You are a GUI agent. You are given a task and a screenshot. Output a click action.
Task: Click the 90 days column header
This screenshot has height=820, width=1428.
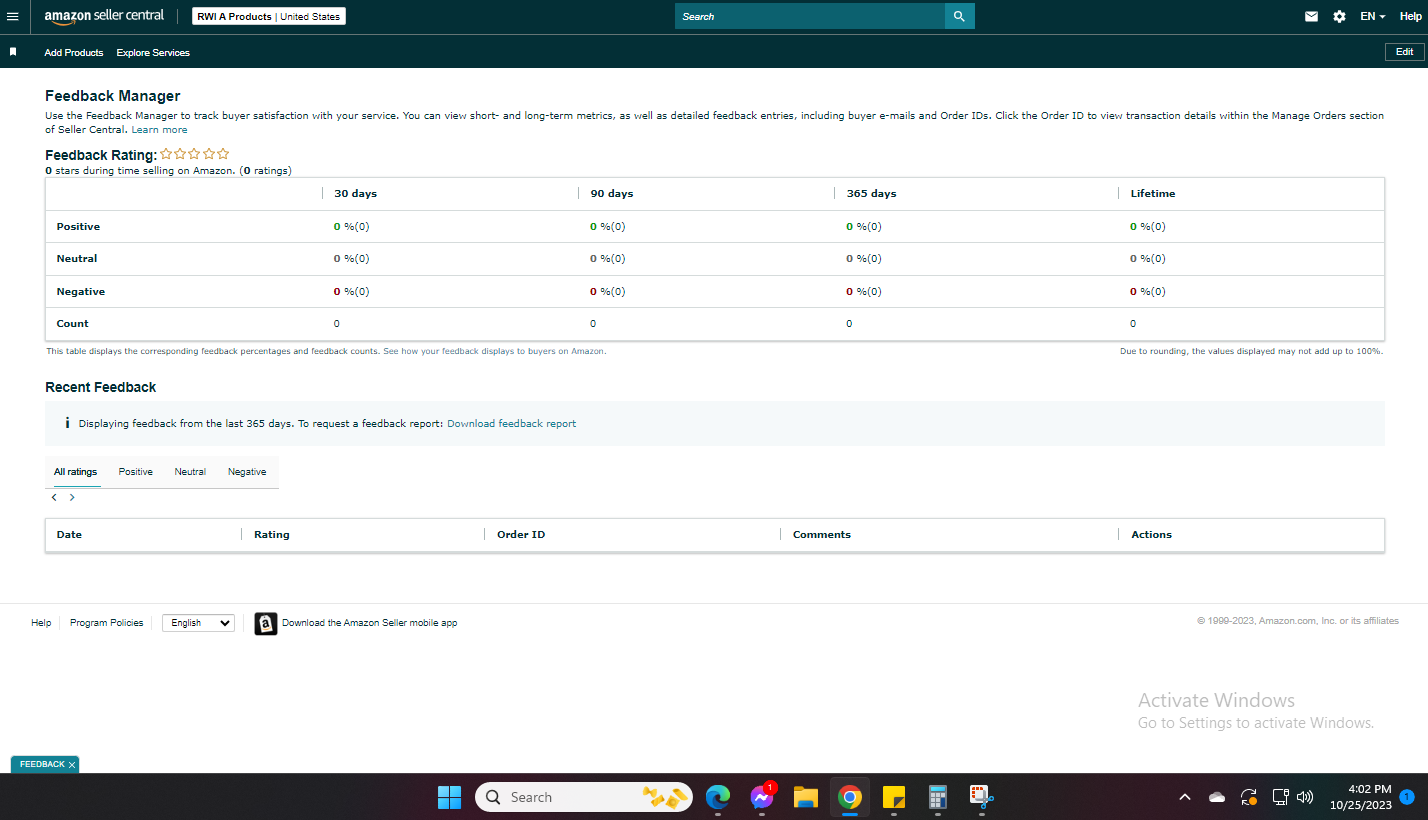[611, 194]
